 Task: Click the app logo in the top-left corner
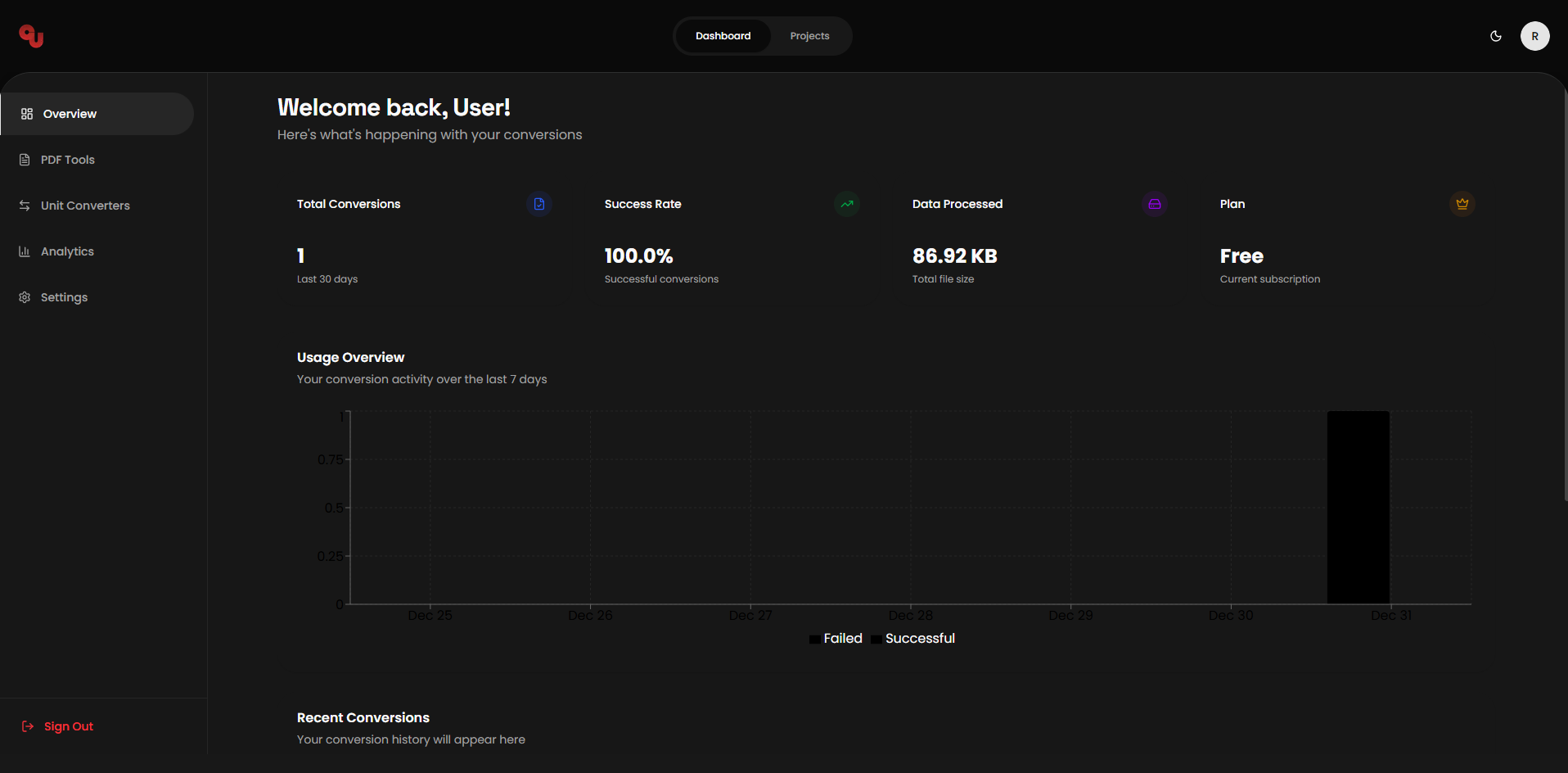29,35
